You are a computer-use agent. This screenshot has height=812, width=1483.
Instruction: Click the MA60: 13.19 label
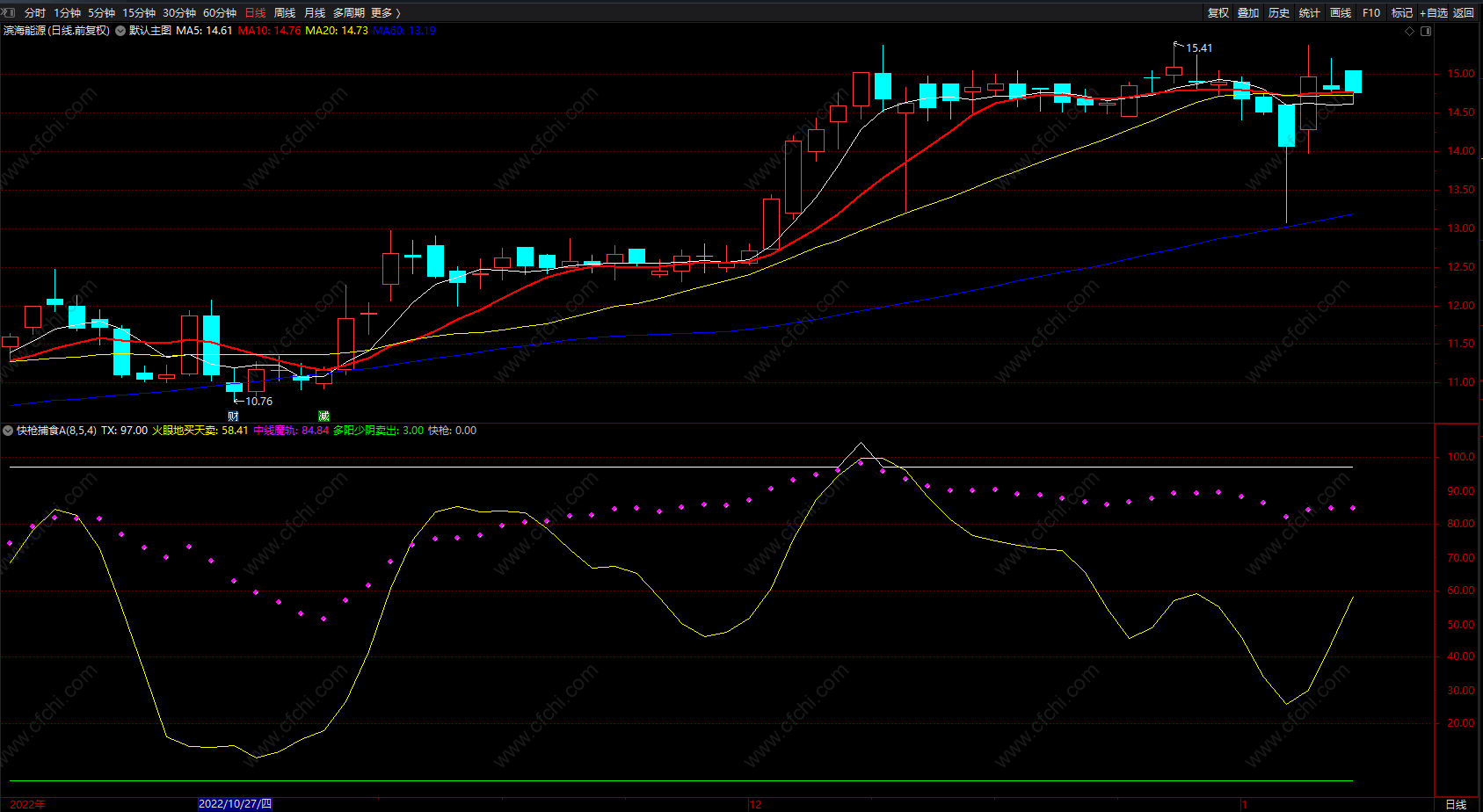404,31
